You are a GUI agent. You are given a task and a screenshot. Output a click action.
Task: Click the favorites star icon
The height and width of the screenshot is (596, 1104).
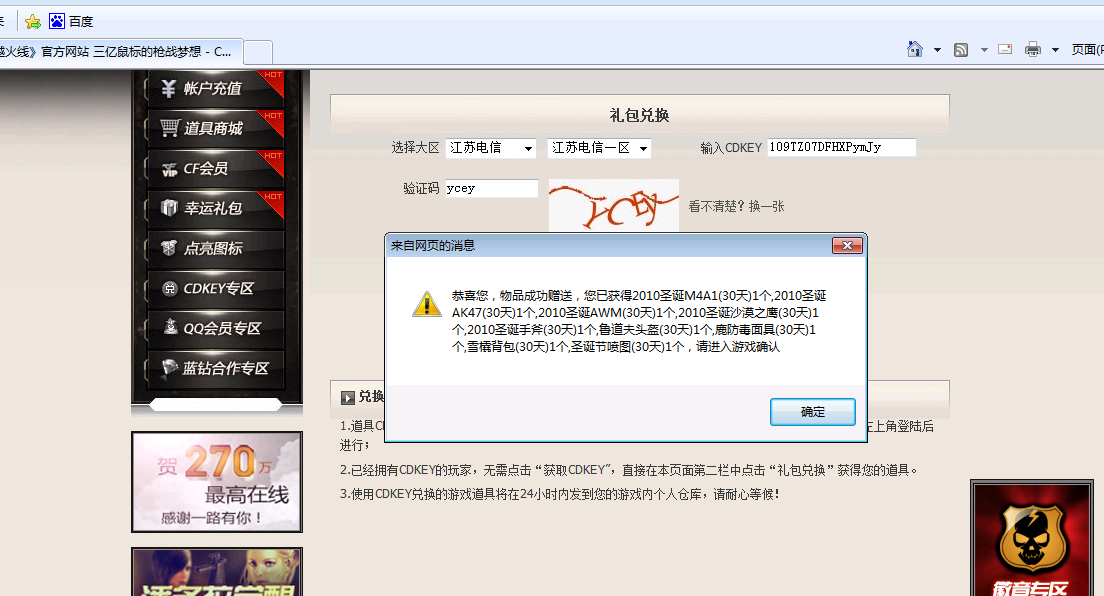pos(32,22)
